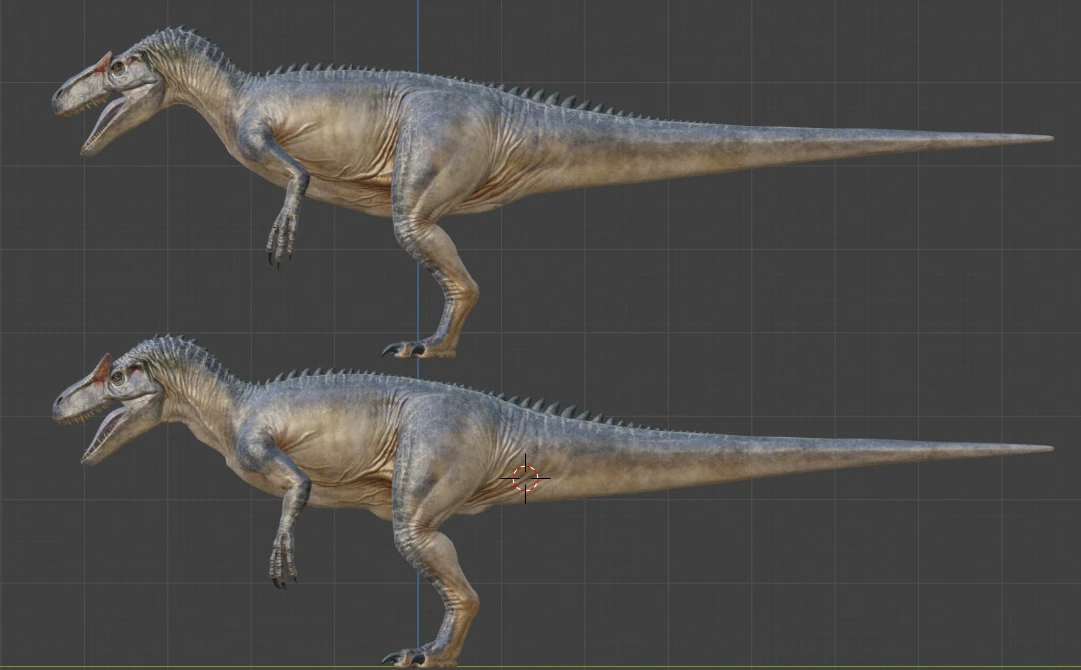1081x670 pixels.
Task: Select the lower dinosaur's eye
Action: (x=118, y=377)
